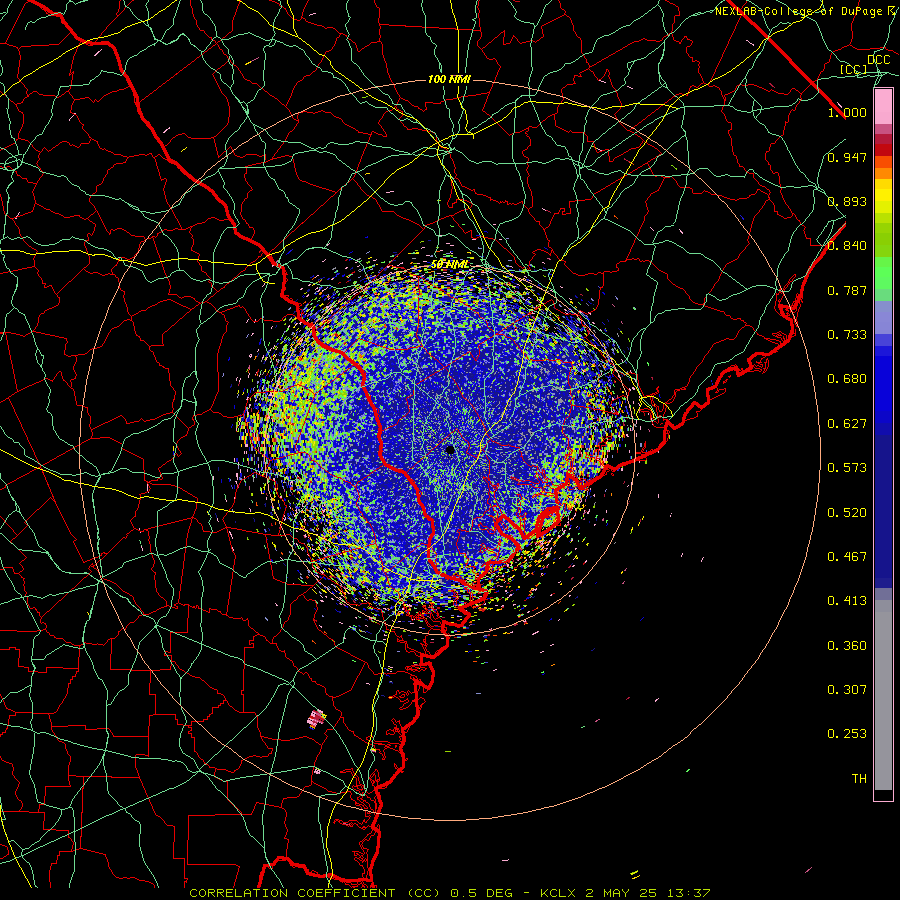The width and height of the screenshot is (900, 900).
Task: Click the 0.520 scale label
Action: click(847, 513)
